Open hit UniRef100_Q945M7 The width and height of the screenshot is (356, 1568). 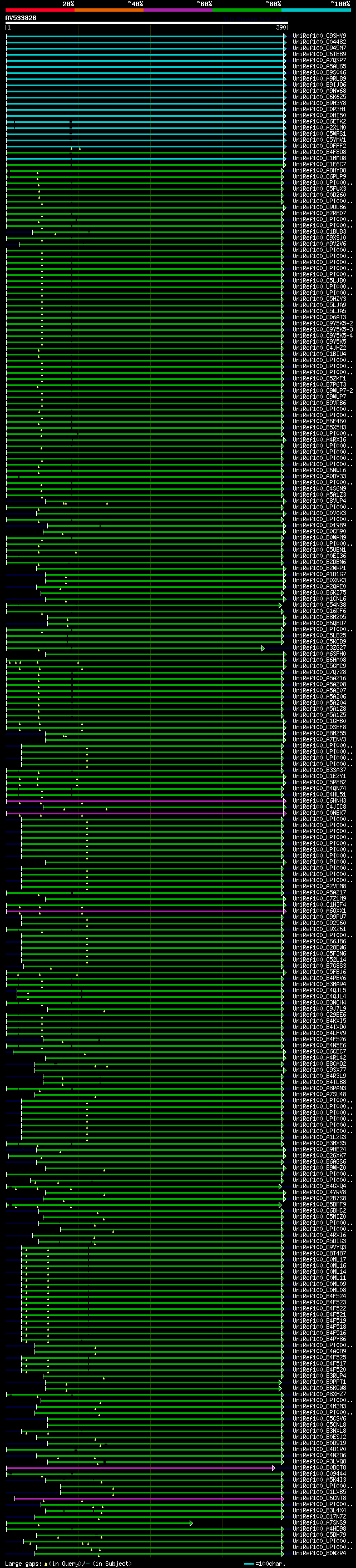[x=319, y=48]
